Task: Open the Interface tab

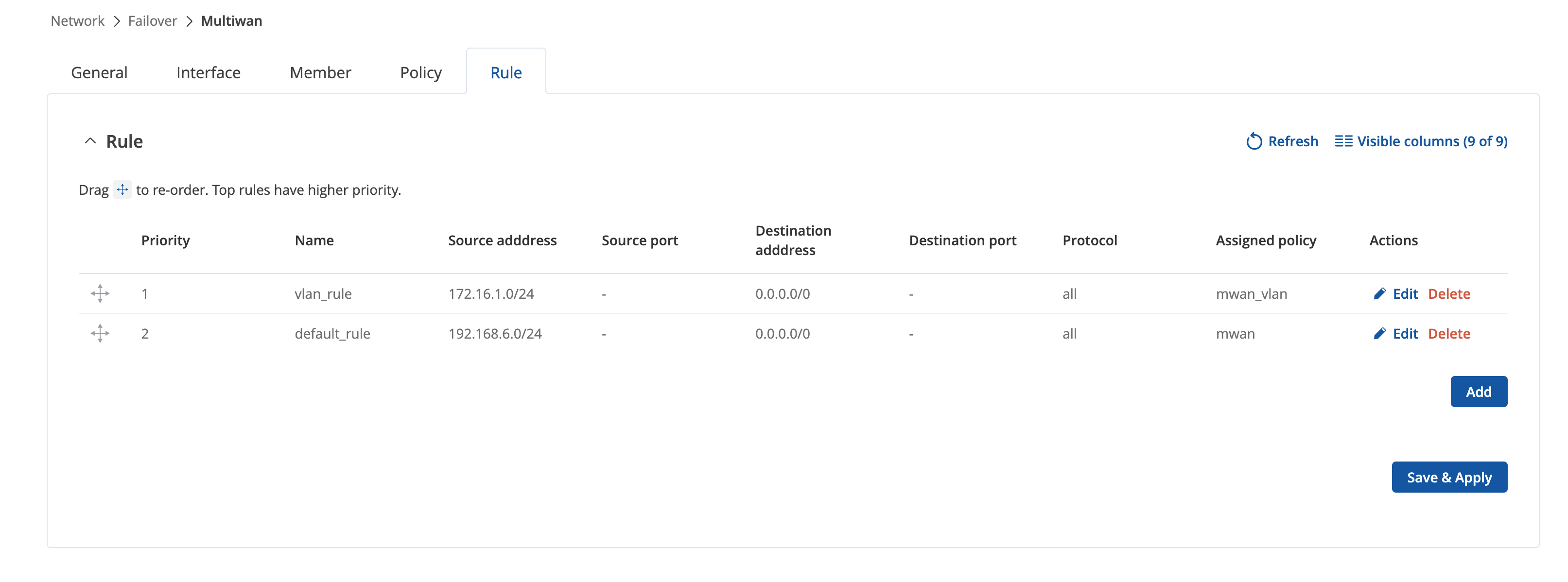Action: coord(208,72)
